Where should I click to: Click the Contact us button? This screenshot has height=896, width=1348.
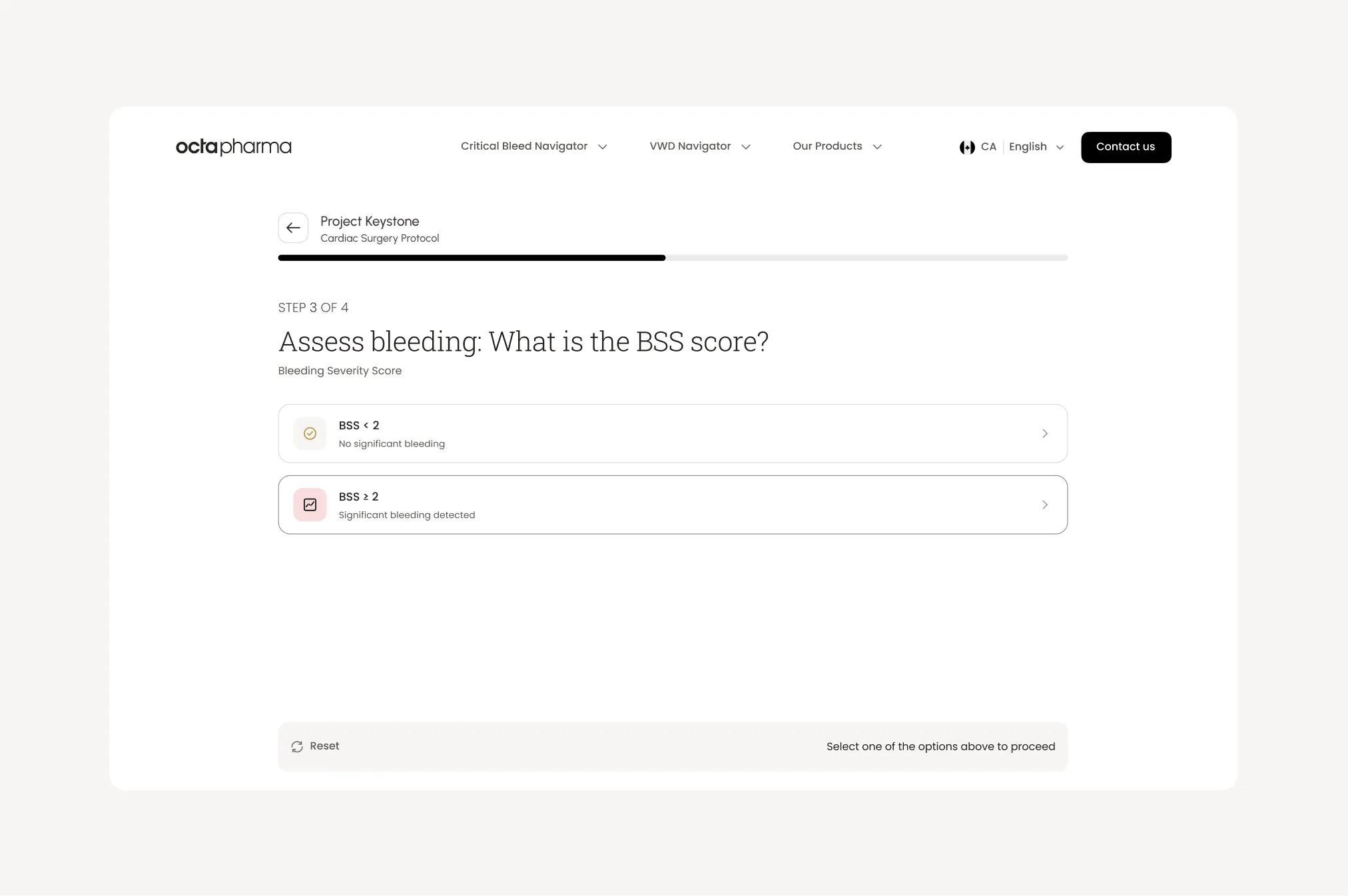(1126, 147)
